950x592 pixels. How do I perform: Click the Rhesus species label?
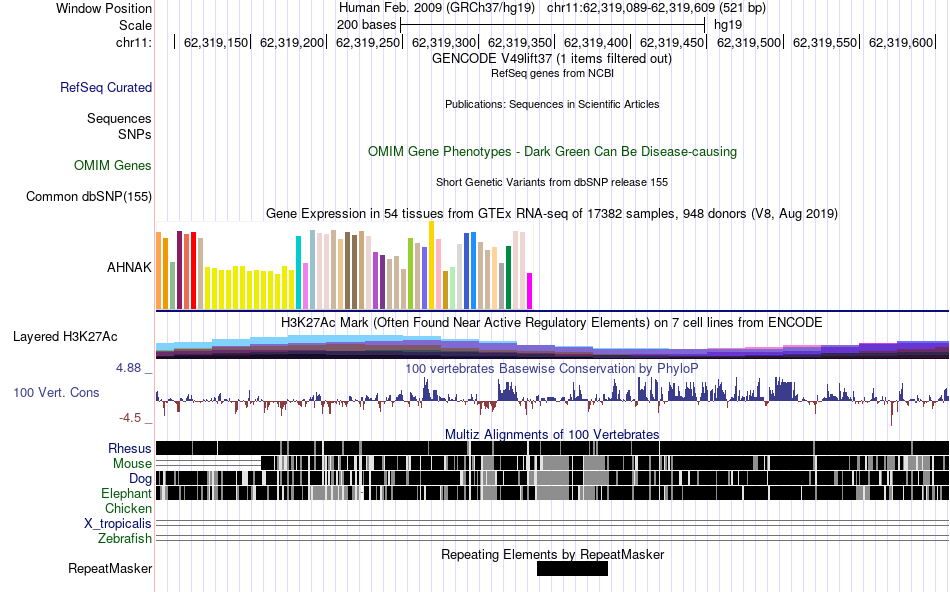coord(130,448)
